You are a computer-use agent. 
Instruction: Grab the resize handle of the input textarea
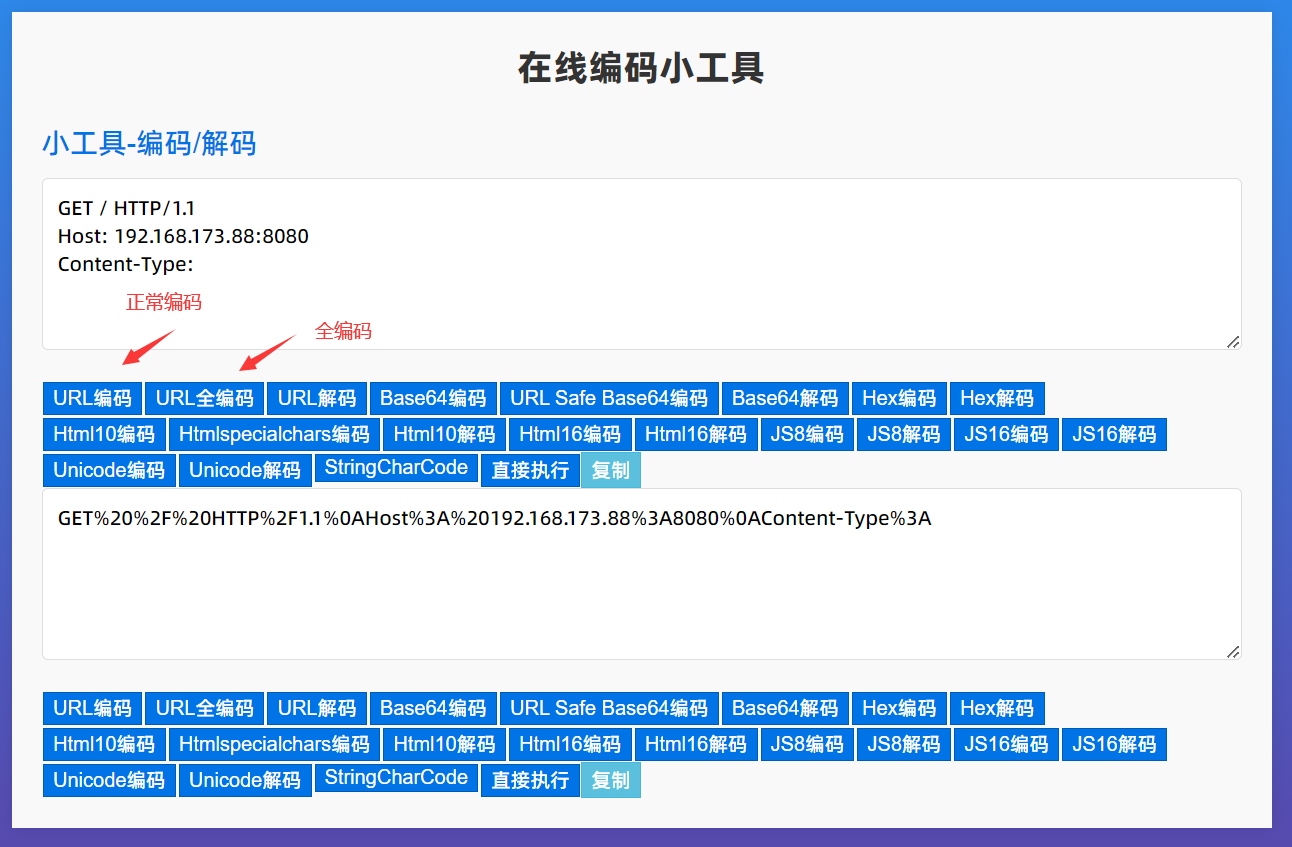(x=1233, y=342)
